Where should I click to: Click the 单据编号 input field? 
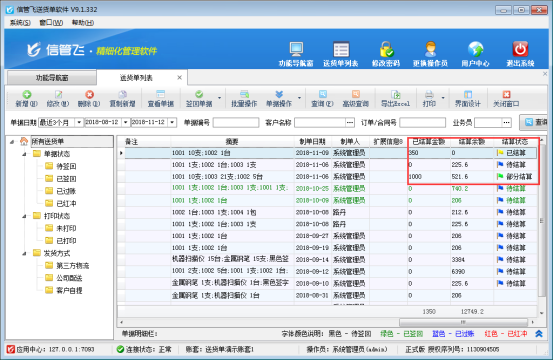pyautogui.click(x=236, y=122)
